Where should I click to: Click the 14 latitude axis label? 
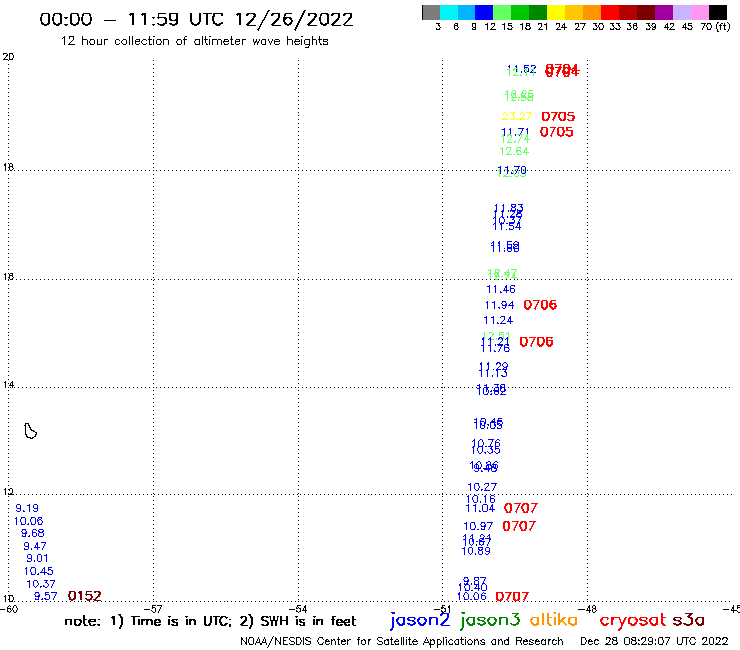(8, 385)
